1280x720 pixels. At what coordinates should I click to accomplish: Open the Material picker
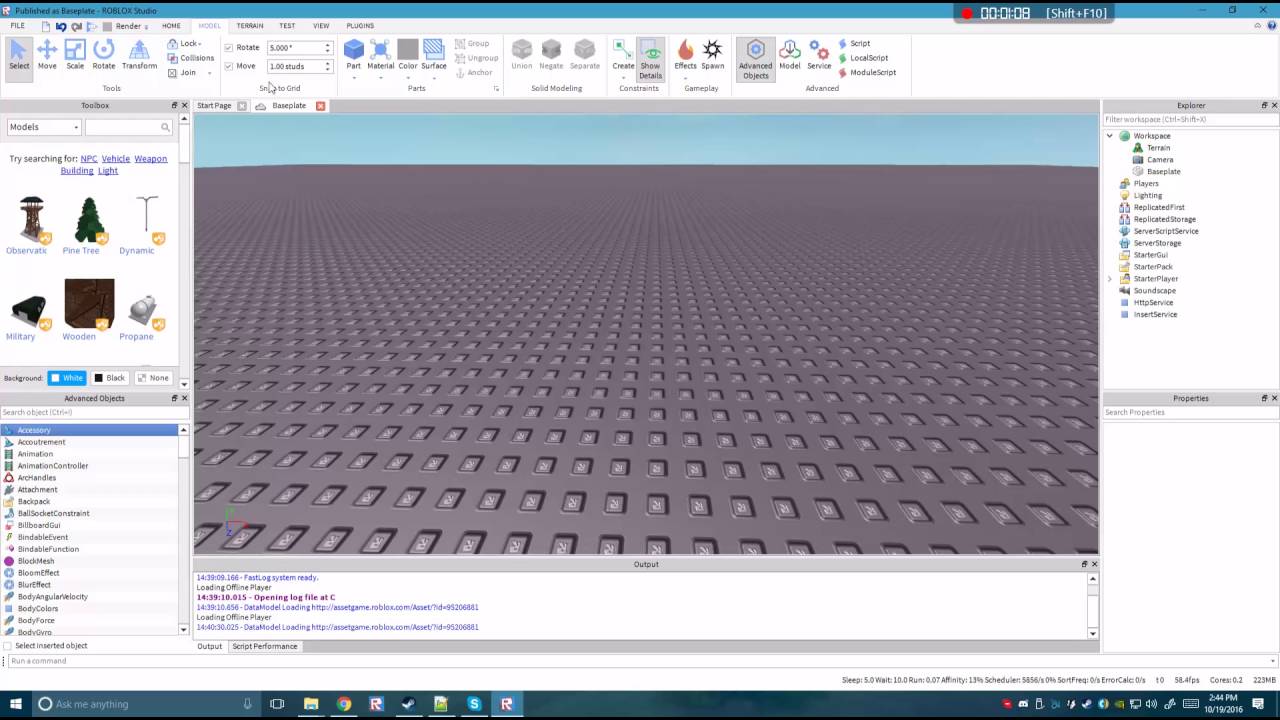pyautogui.click(x=380, y=55)
